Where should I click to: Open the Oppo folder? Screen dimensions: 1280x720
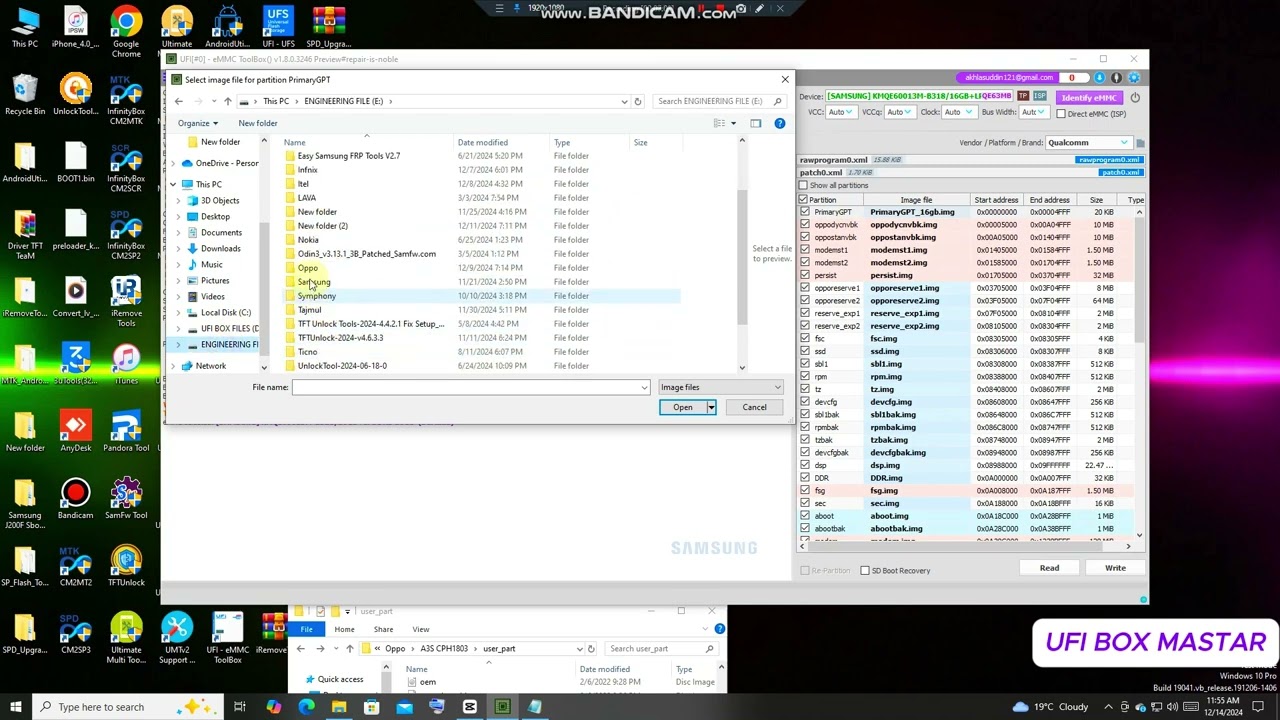308,268
